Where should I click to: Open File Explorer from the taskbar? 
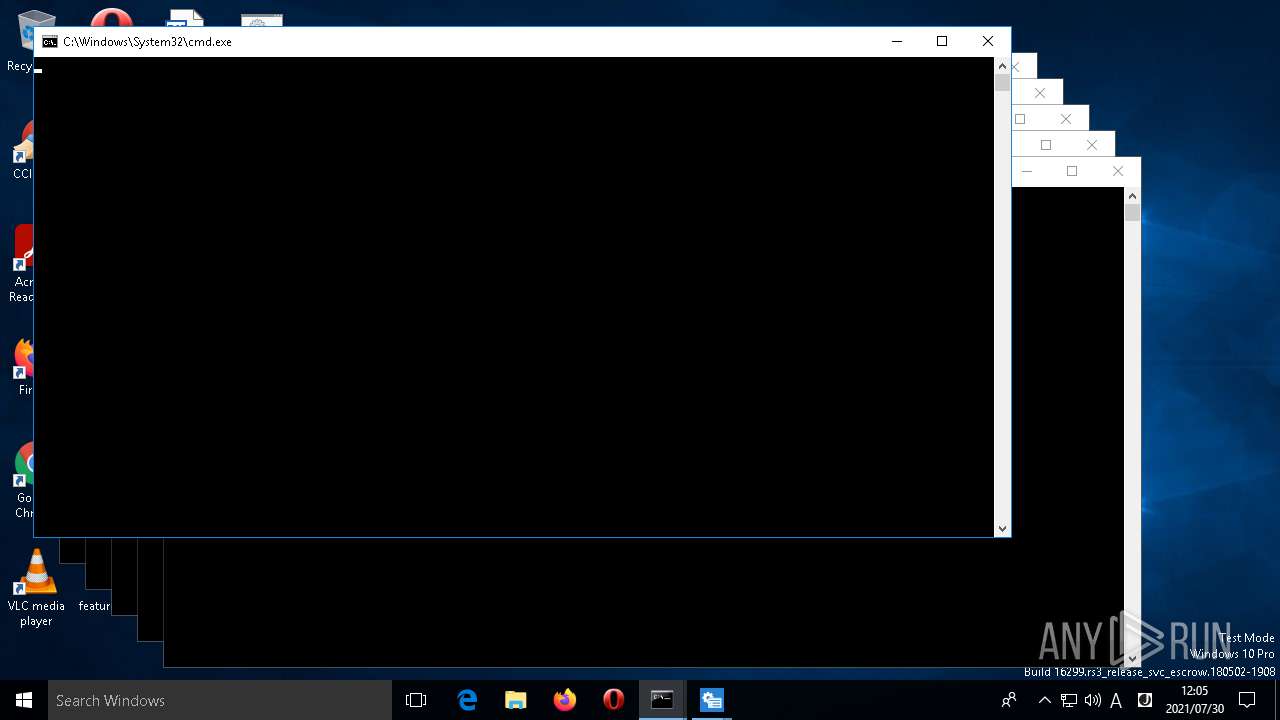click(x=516, y=700)
